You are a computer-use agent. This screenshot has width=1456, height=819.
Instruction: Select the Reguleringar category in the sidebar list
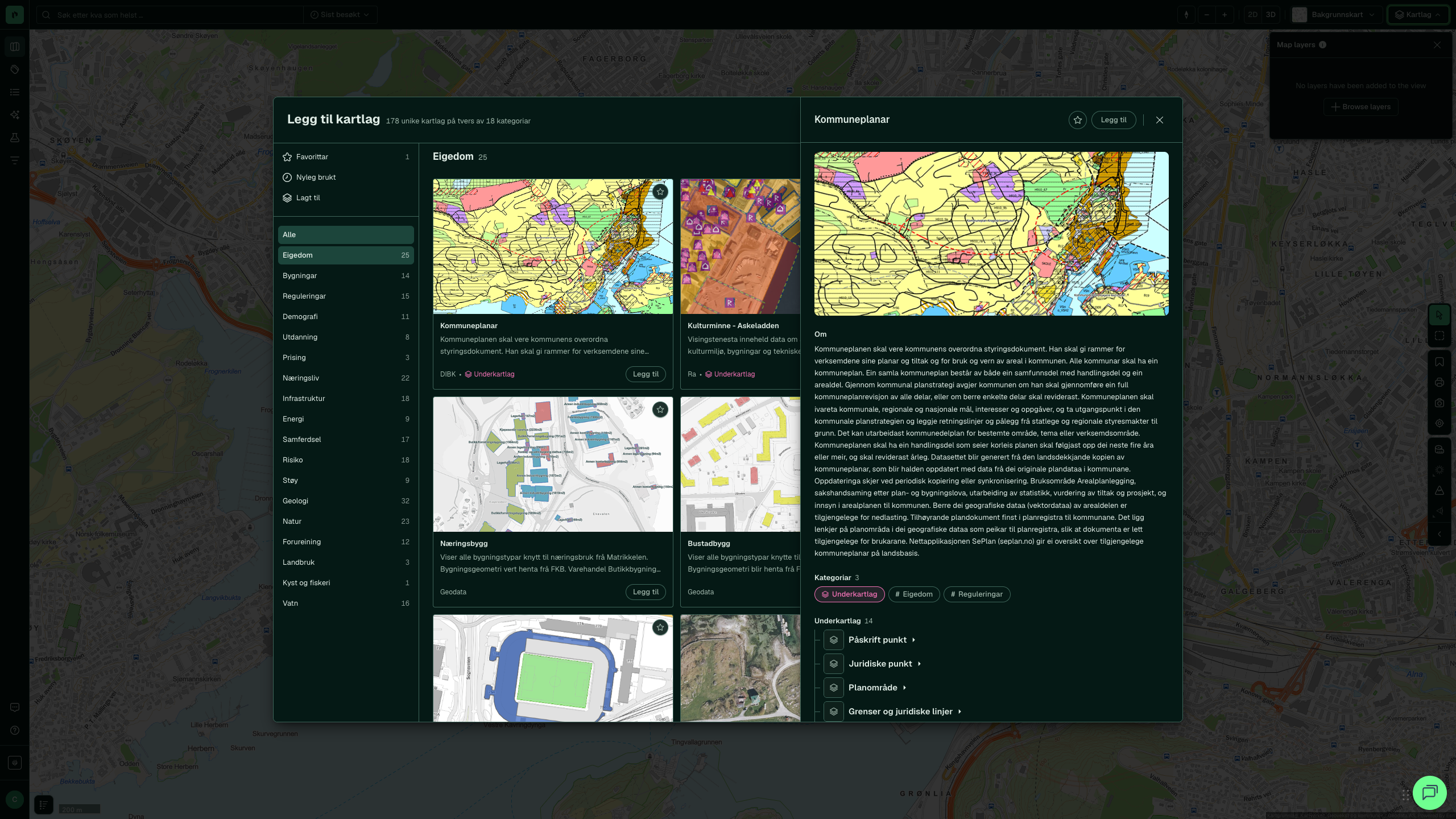[346, 296]
